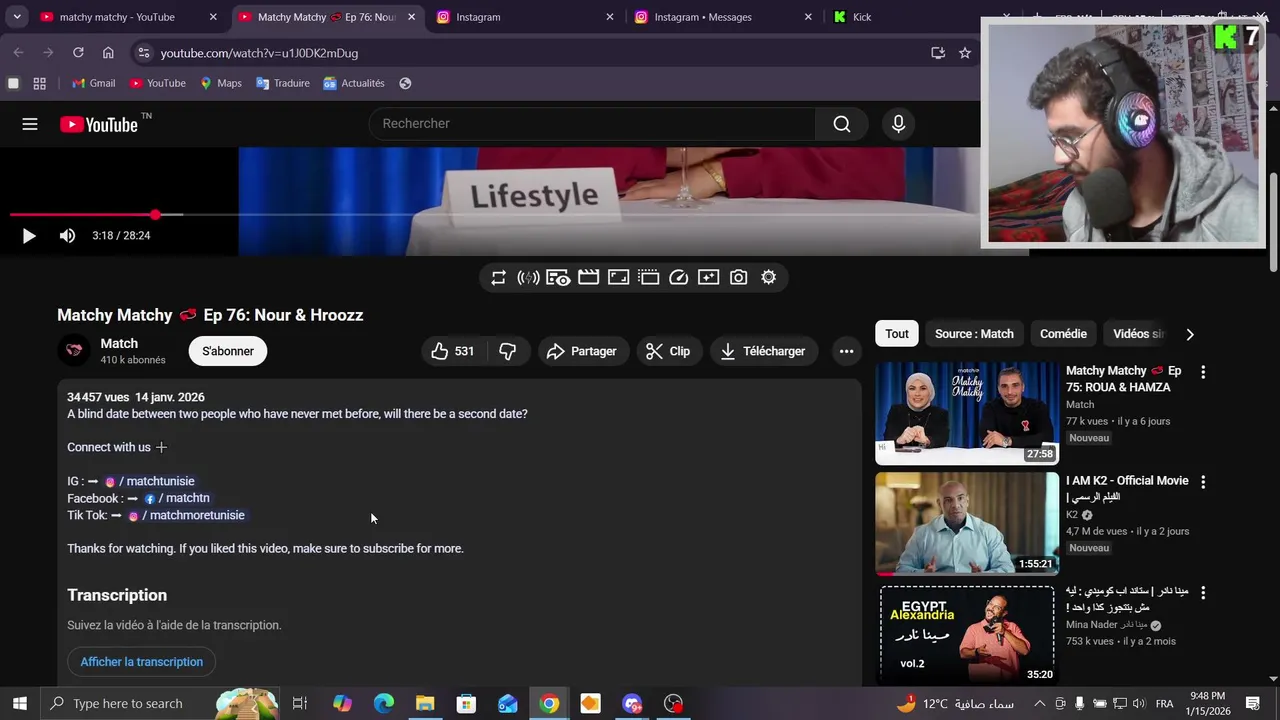Click Afficher la transcription button
Viewport: 1280px width, 720px height.
click(141, 662)
